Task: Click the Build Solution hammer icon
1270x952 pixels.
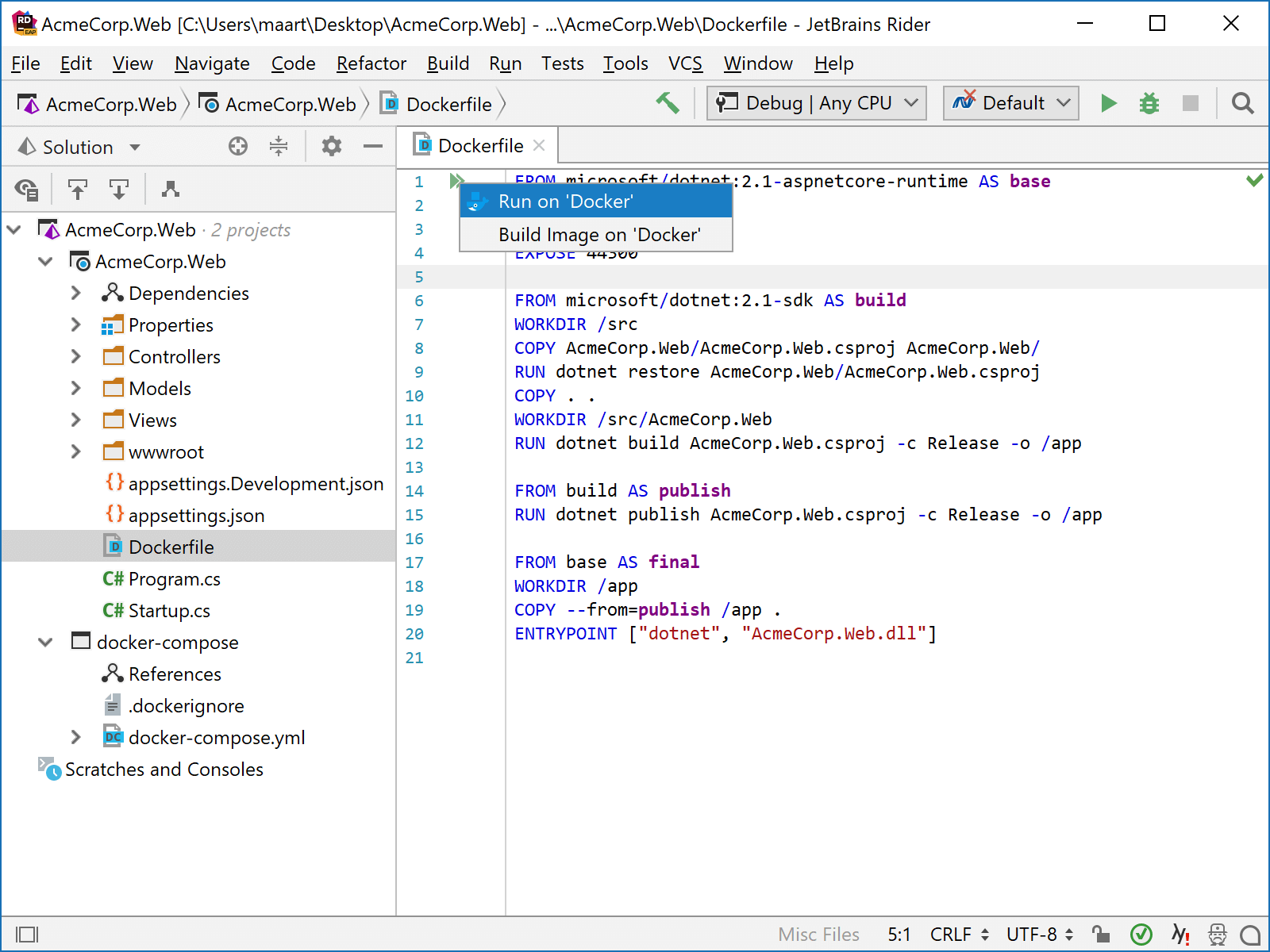Action: pyautogui.click(x=668, y=103)
